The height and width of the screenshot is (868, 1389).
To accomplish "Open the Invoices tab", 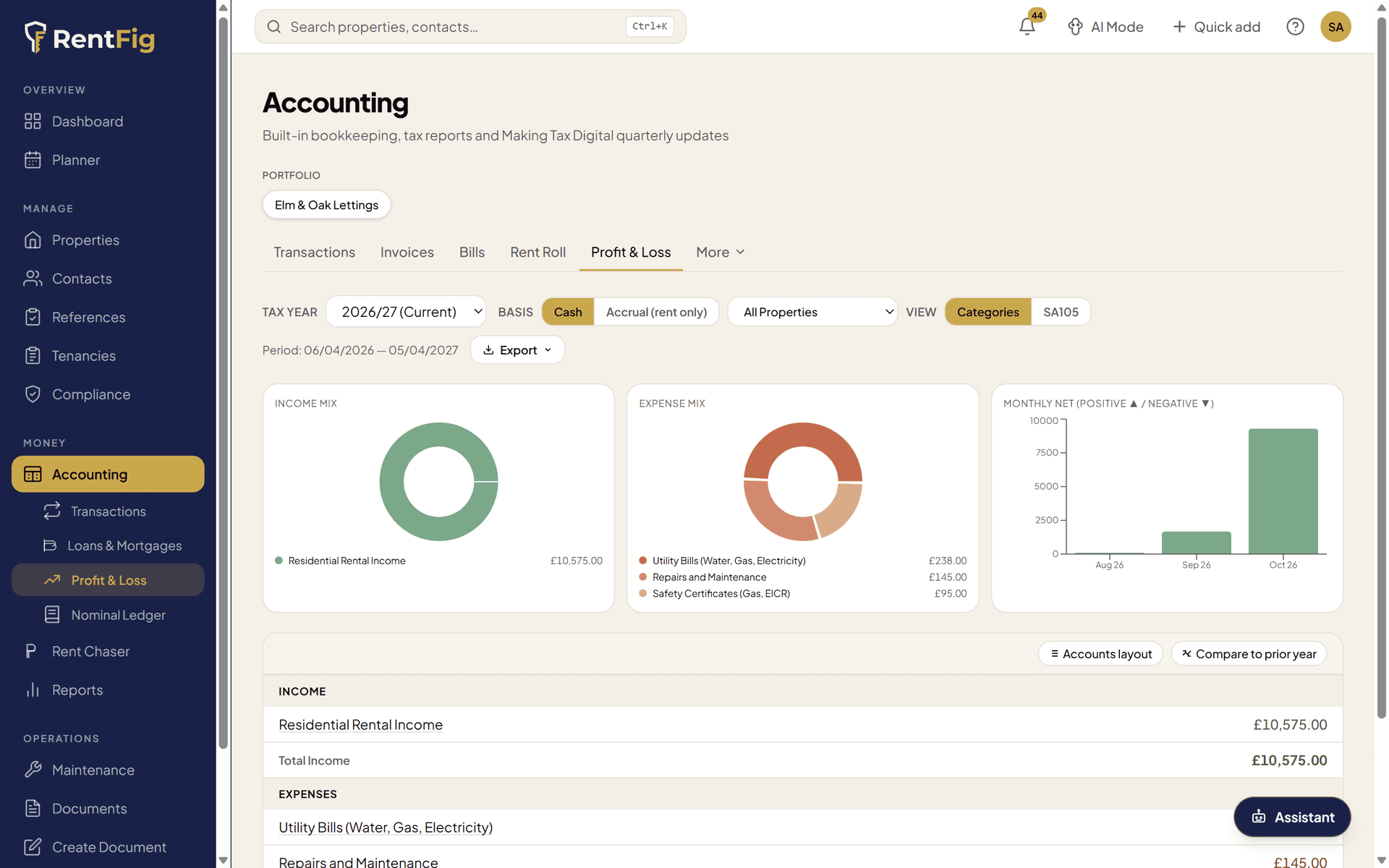I will click(407, 252).
